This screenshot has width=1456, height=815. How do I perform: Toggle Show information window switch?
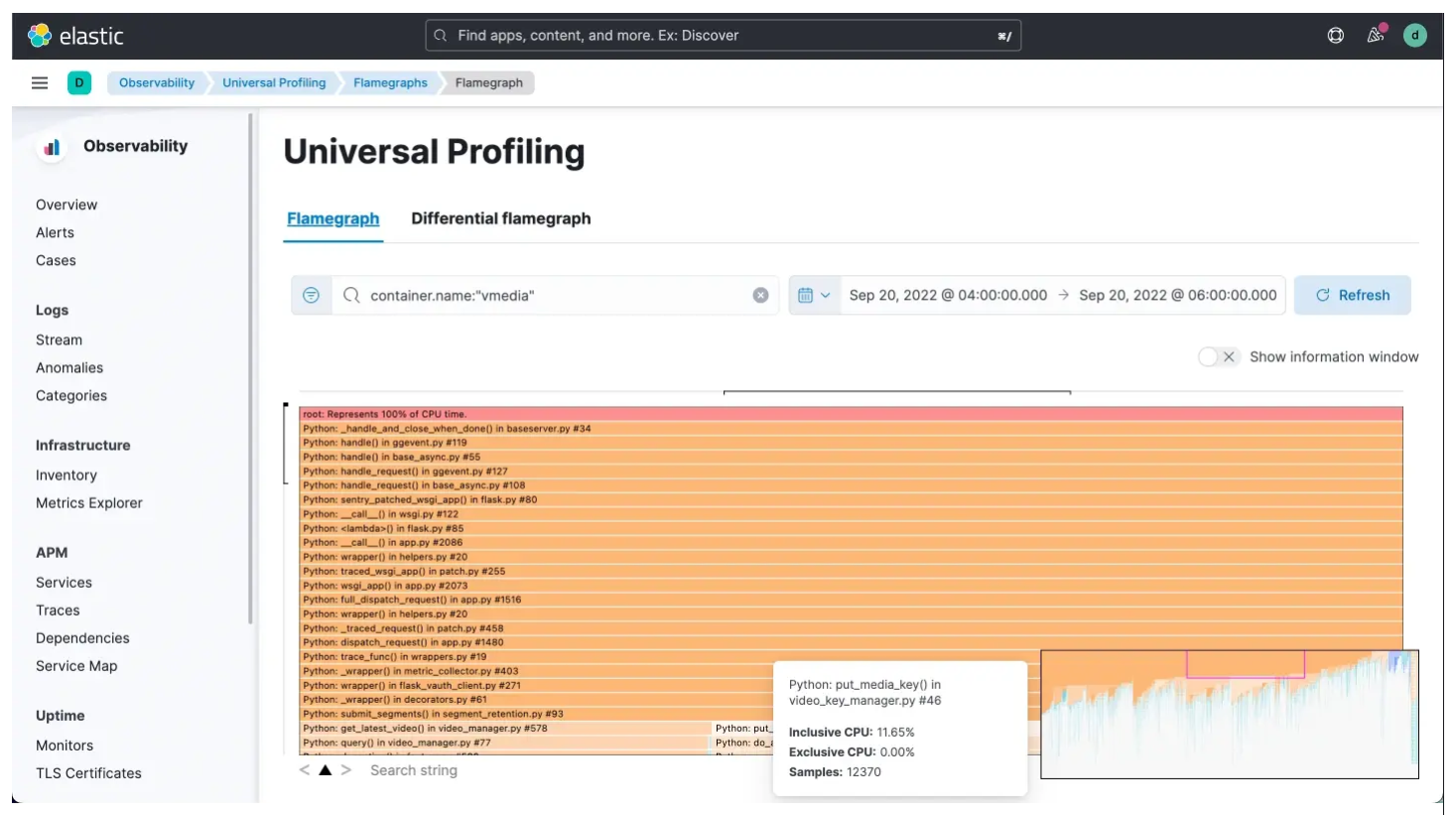[1217, 357]
